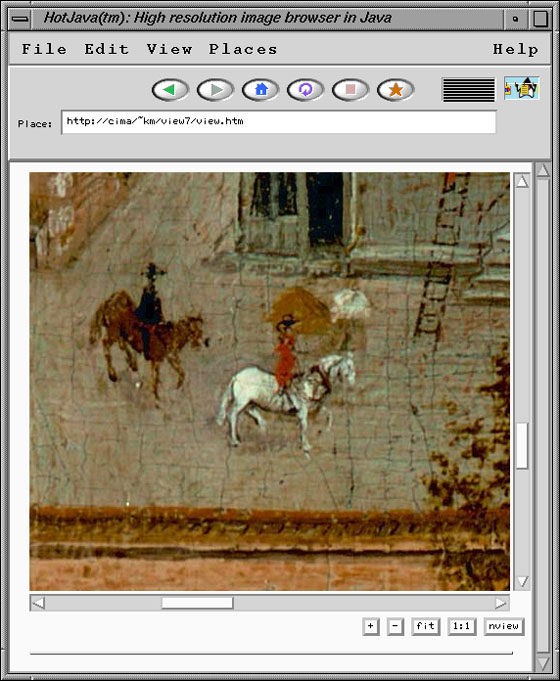Open the Edit menu
Image resolution: width=560 pixels, height=681 pixels.
tap(106, 50)
